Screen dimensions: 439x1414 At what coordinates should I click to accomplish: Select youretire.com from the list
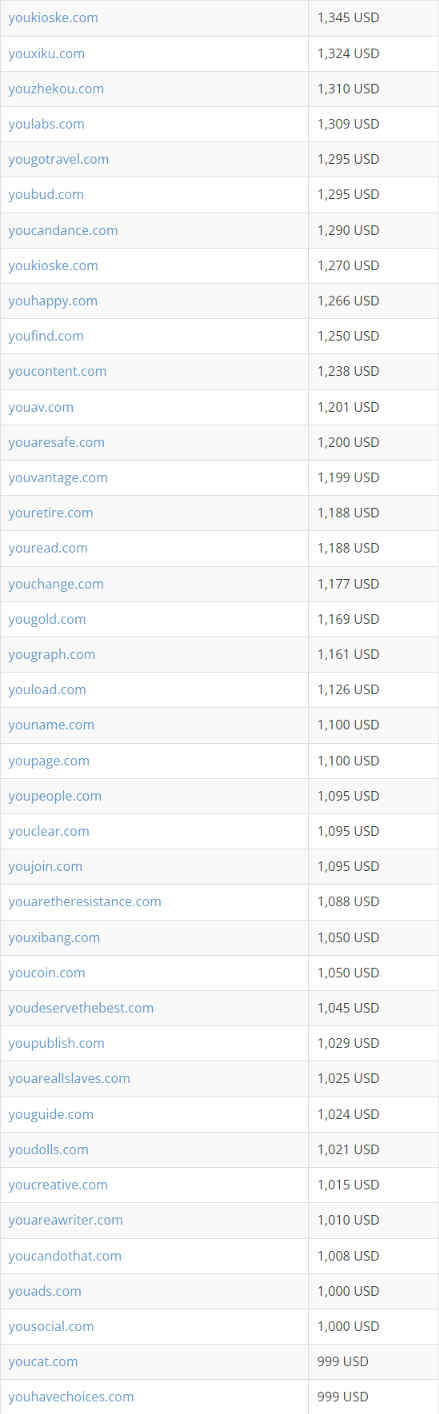point(51,512)
